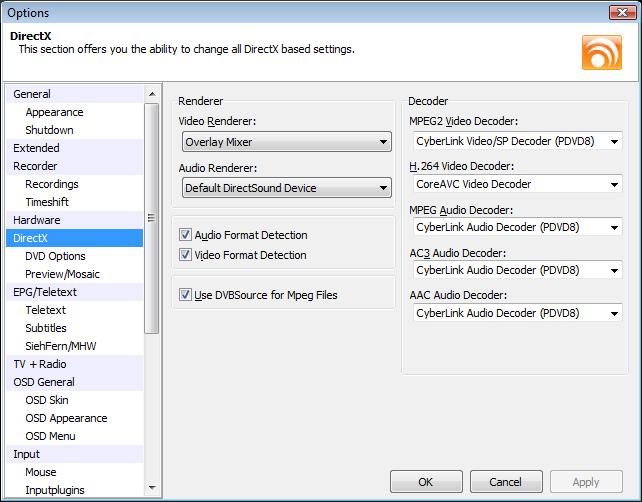
Task: Uncheck Use DVBSource for Mpeg Files
Action: click(x=185, y=295)
